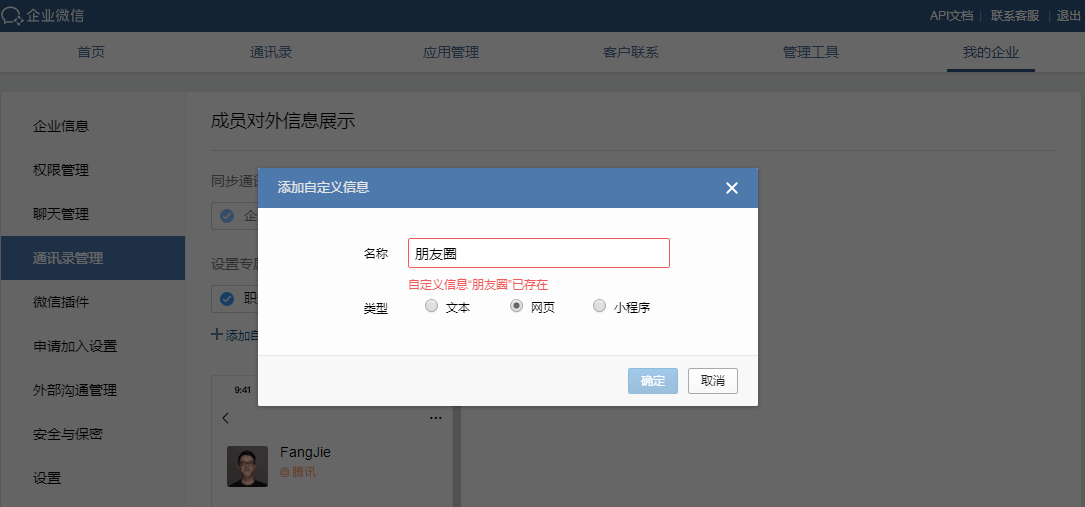The image size is (1085, 507).
Task: Switch to the 通讯录 tab
Action: pyautogui.click(x=271, y=53)
